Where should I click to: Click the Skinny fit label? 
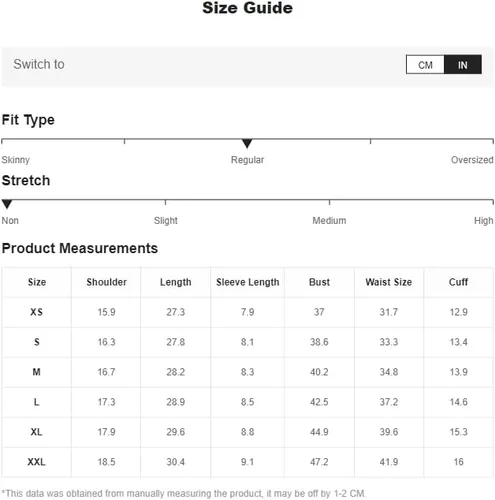16,160
